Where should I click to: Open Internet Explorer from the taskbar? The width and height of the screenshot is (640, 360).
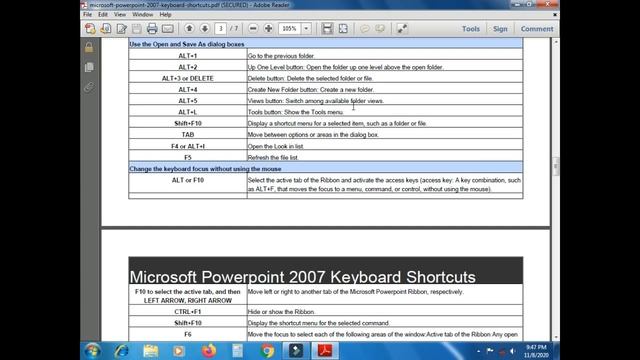click(122, 351)
